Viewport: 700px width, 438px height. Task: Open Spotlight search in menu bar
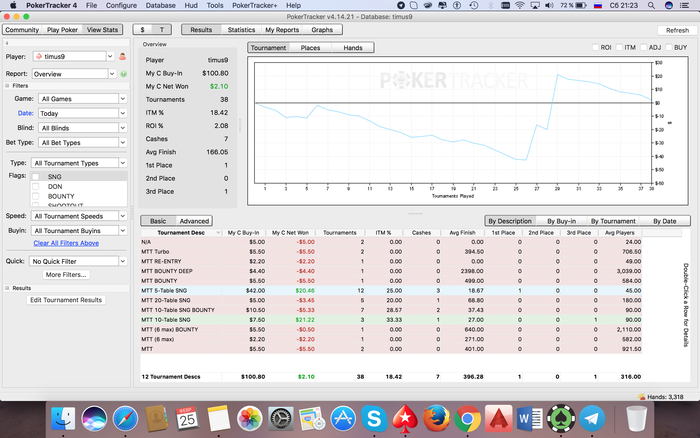[x=651, y=5]
